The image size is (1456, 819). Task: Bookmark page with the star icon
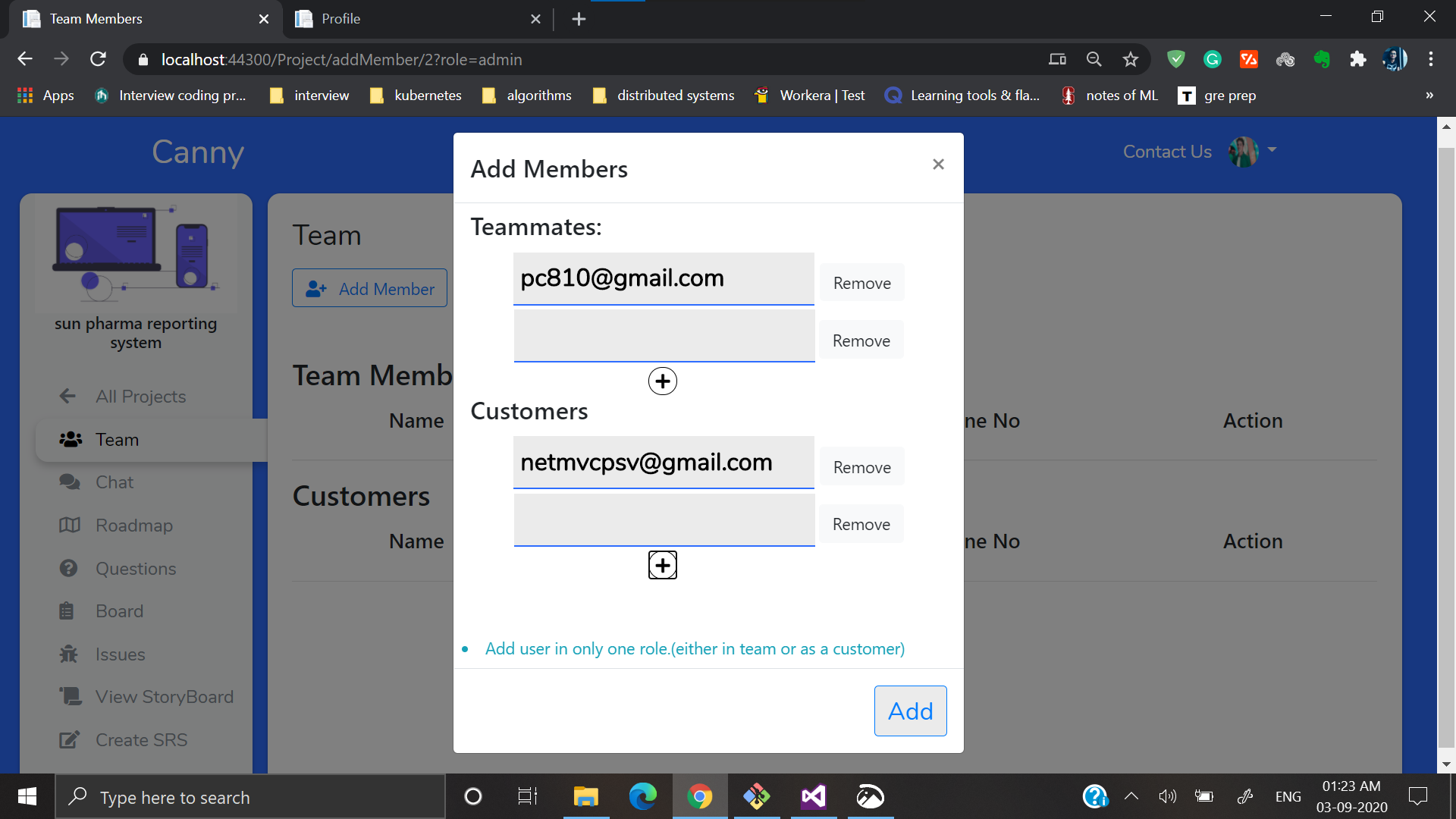pyautogui.click(x=1131, y=59)
